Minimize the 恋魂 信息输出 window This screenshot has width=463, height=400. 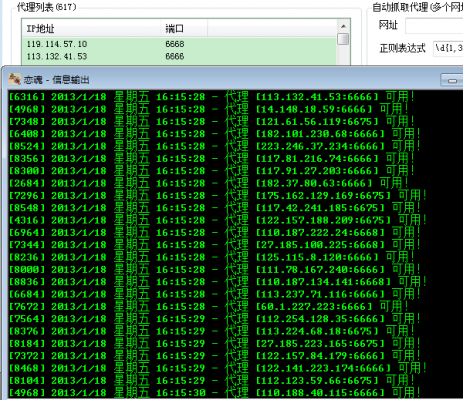coord(452,80)
